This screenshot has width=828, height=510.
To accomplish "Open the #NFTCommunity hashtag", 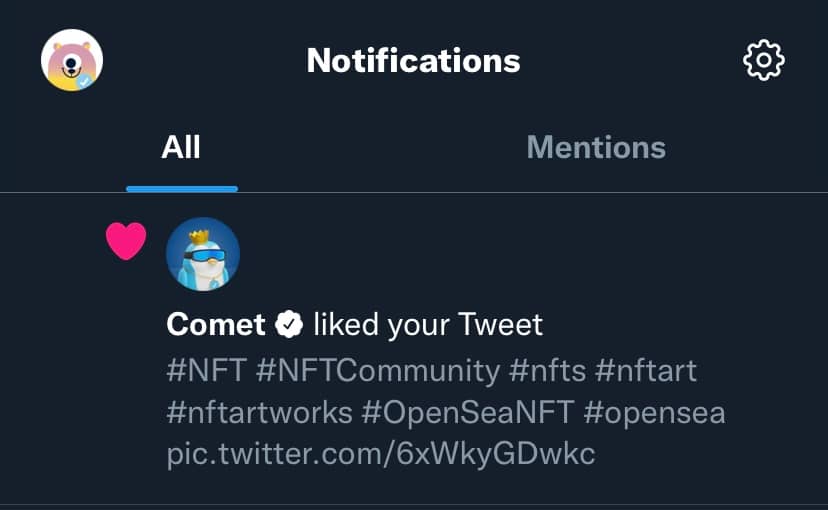I will (x=378, y=371).
